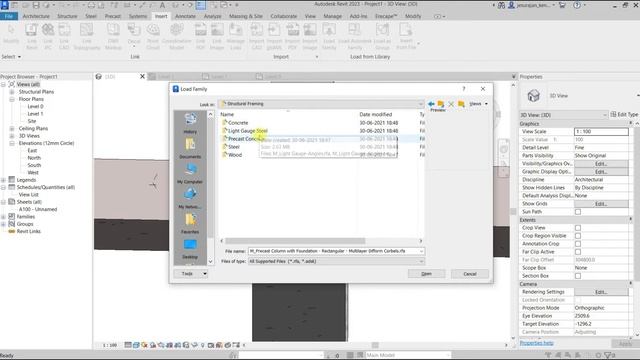Click Cancel in the Load Family dialog
640x360 pixels.
point(470,274)
